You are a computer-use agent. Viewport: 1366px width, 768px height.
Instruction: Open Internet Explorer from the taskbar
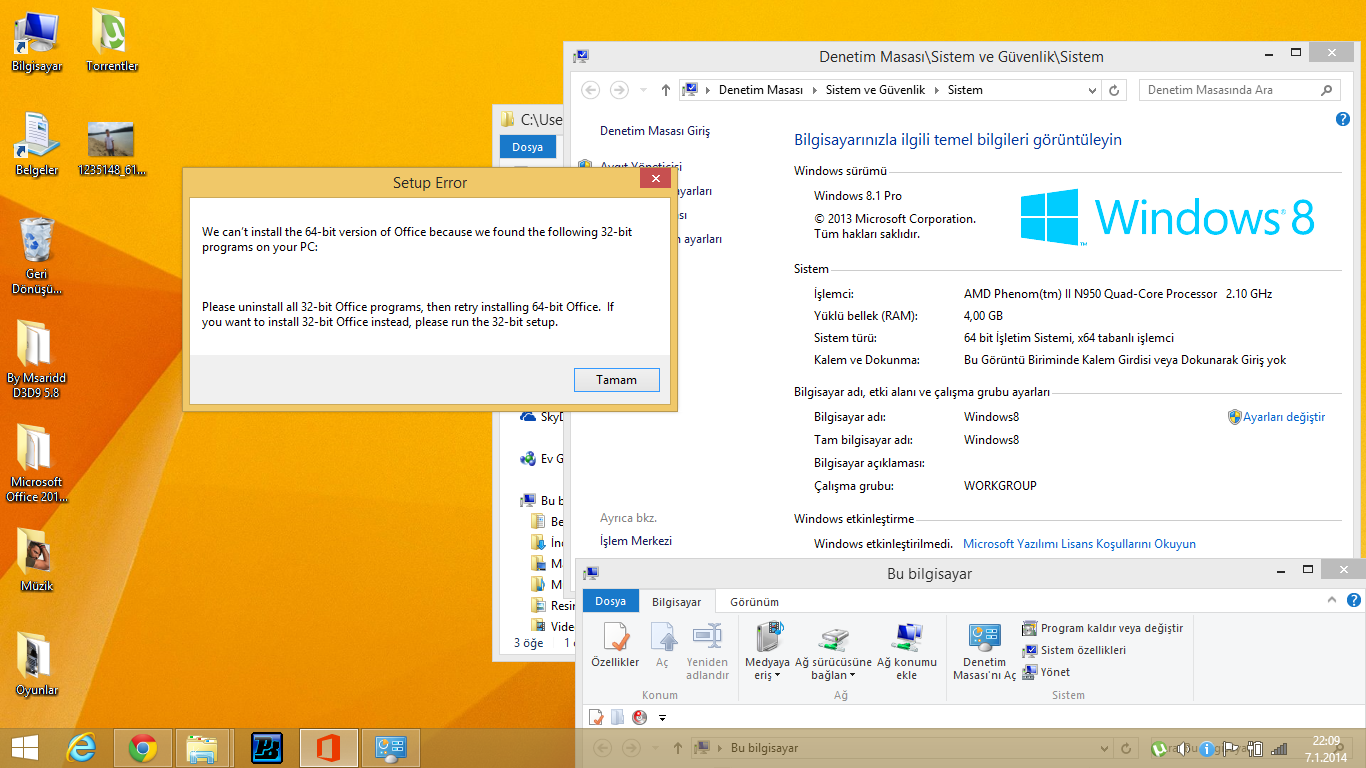pyautogui.click(x=81, y=748)
